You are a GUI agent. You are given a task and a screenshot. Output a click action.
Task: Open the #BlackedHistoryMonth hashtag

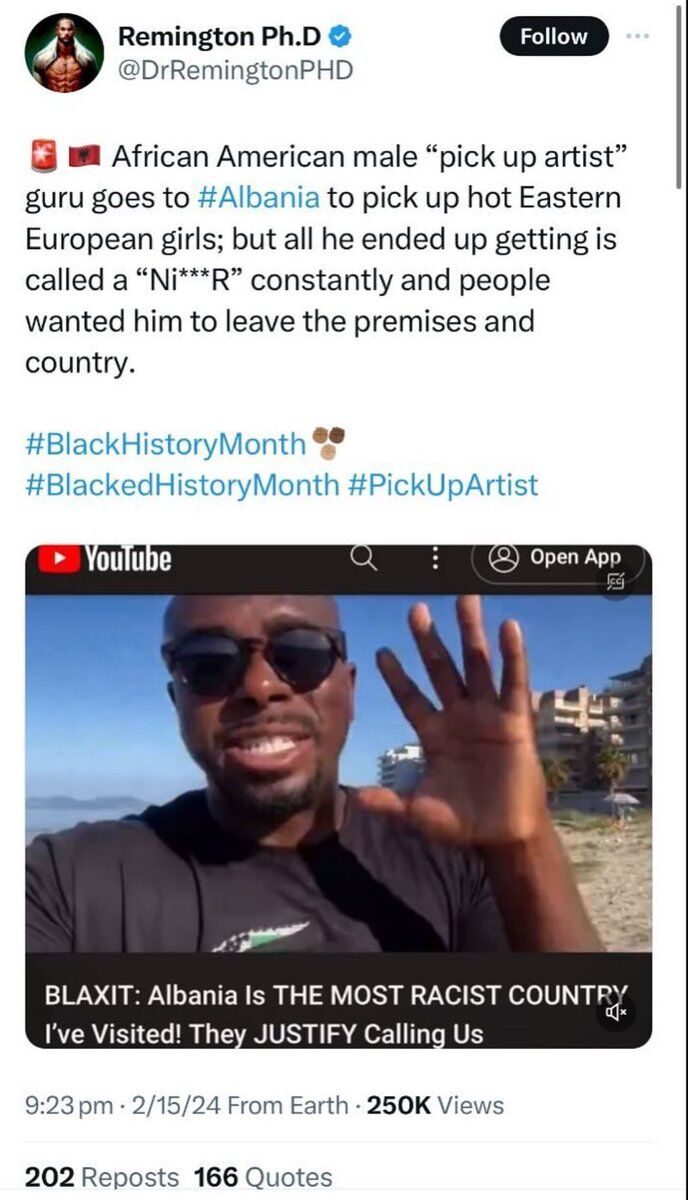pyautogui.click(x=182, y=485)
